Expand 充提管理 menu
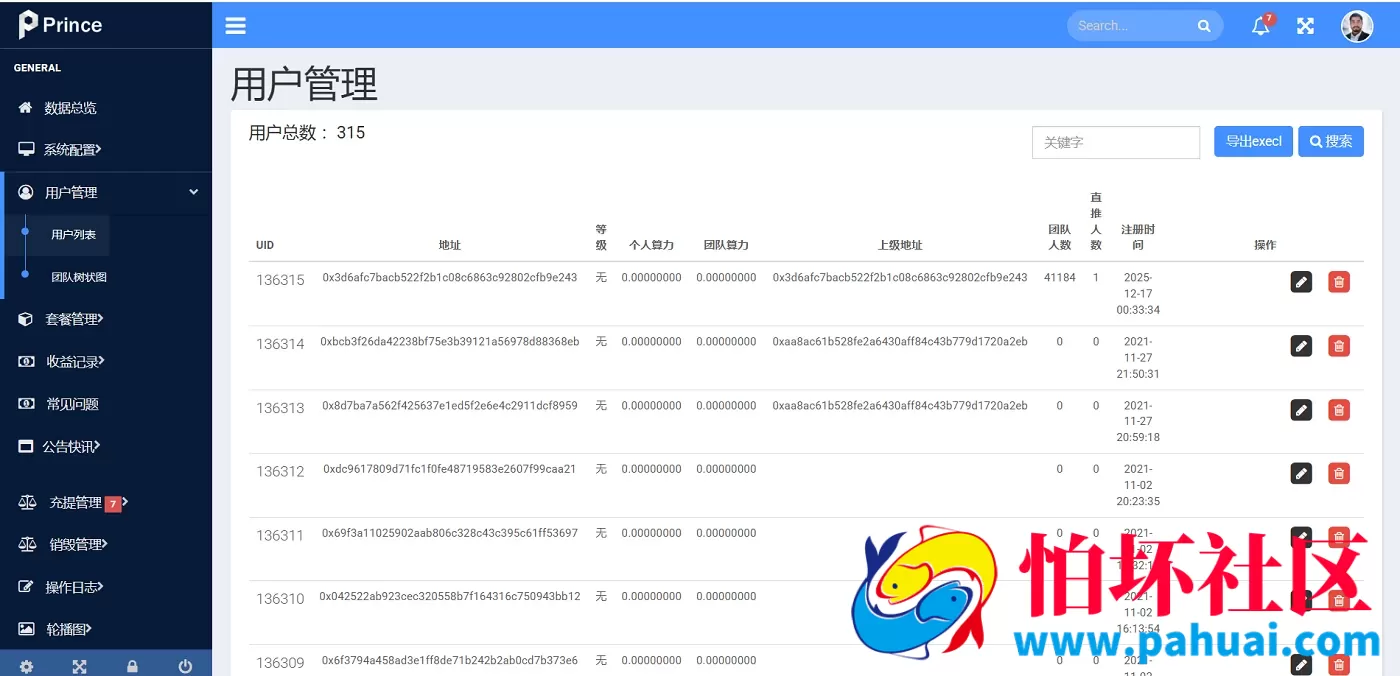The image size is (1400, 676). [x=106, y=503]
